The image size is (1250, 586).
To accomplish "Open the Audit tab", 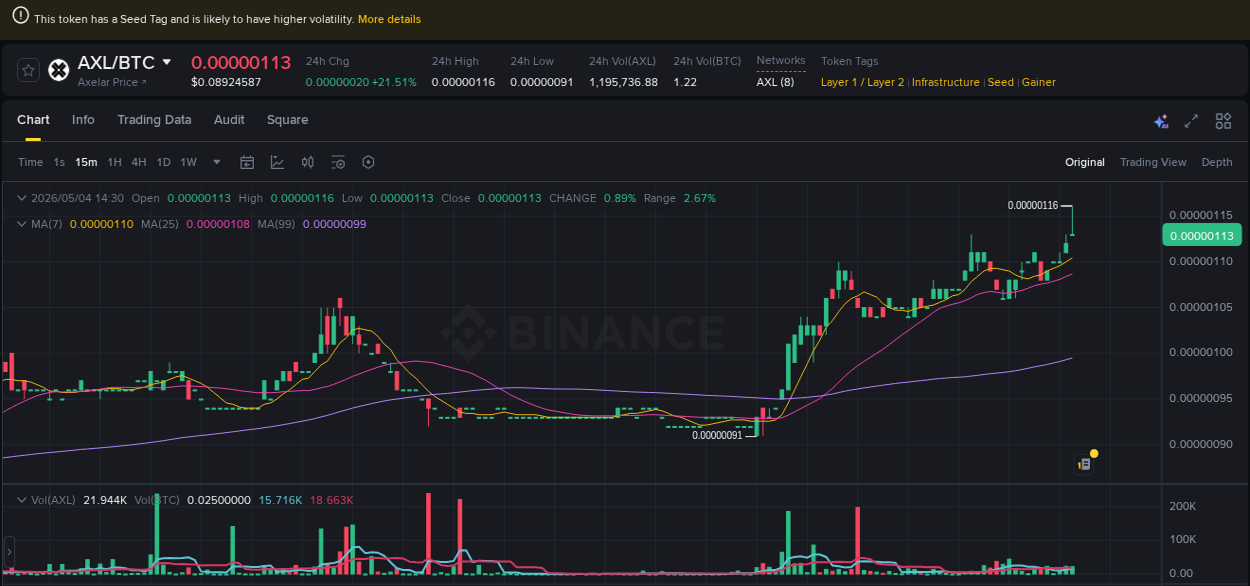I will coord(229,119).
